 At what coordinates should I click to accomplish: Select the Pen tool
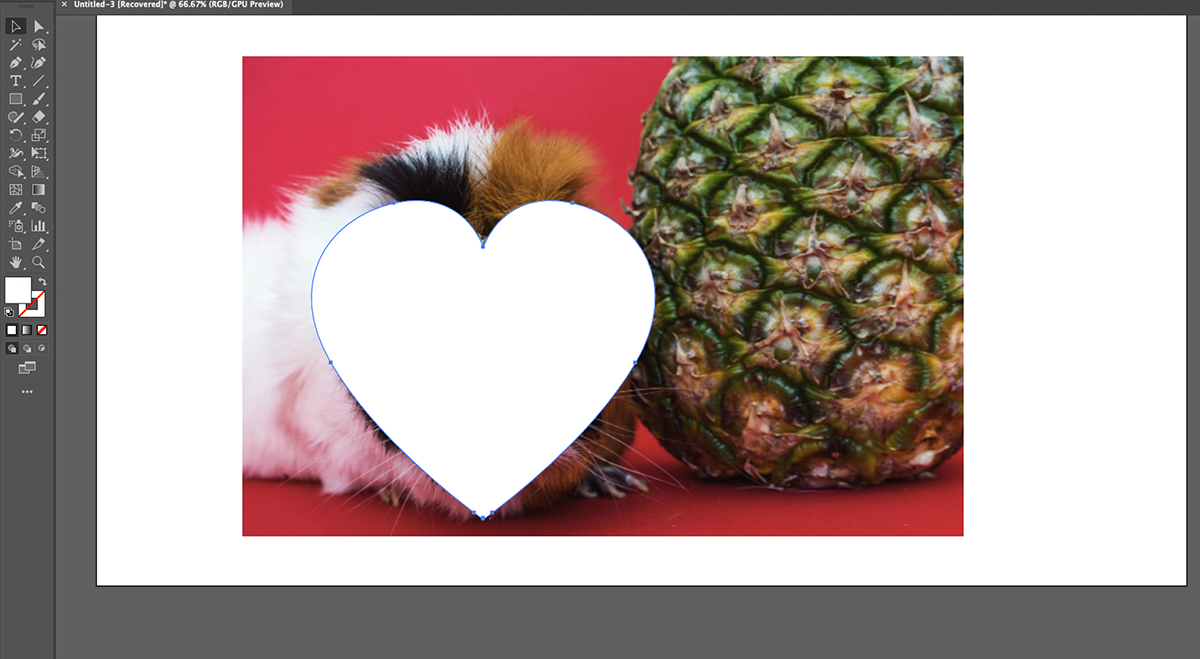pos(15,62)
